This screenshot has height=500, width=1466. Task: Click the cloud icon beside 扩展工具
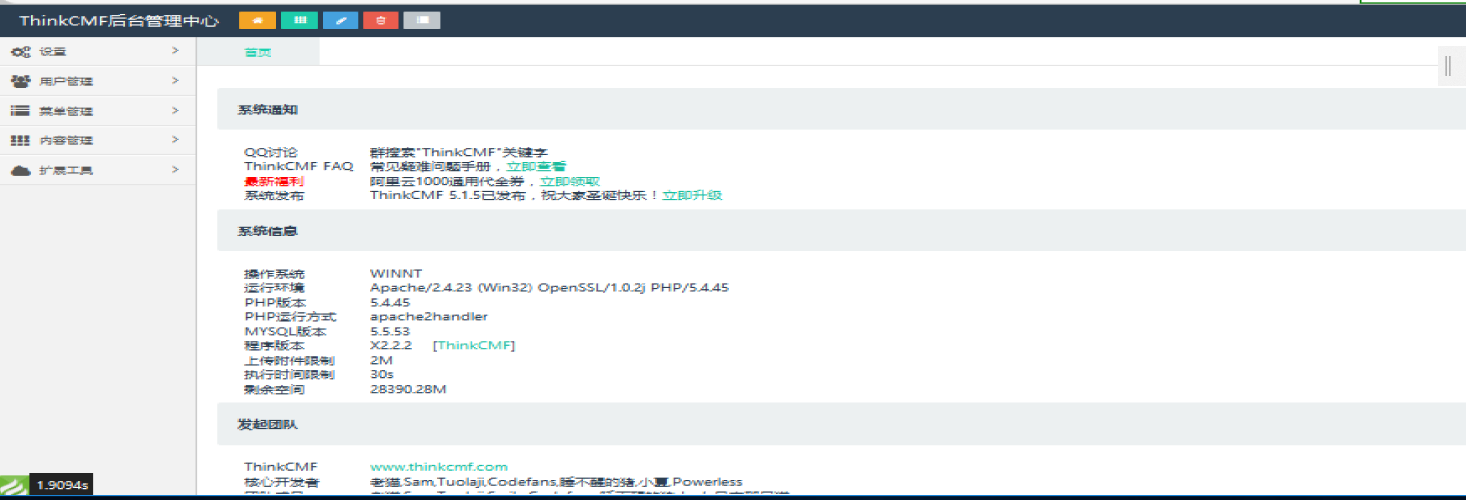(20, 170)
